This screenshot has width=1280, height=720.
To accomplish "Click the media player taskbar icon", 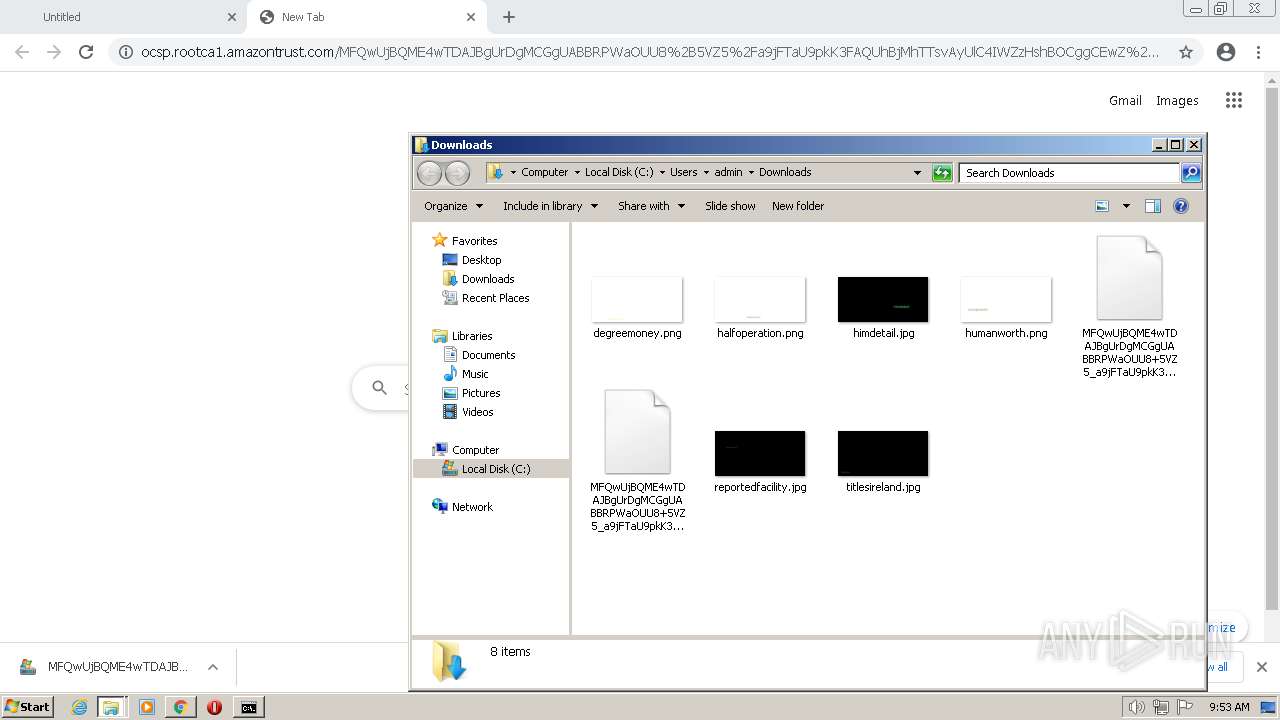I will click(x=147, y=707).
